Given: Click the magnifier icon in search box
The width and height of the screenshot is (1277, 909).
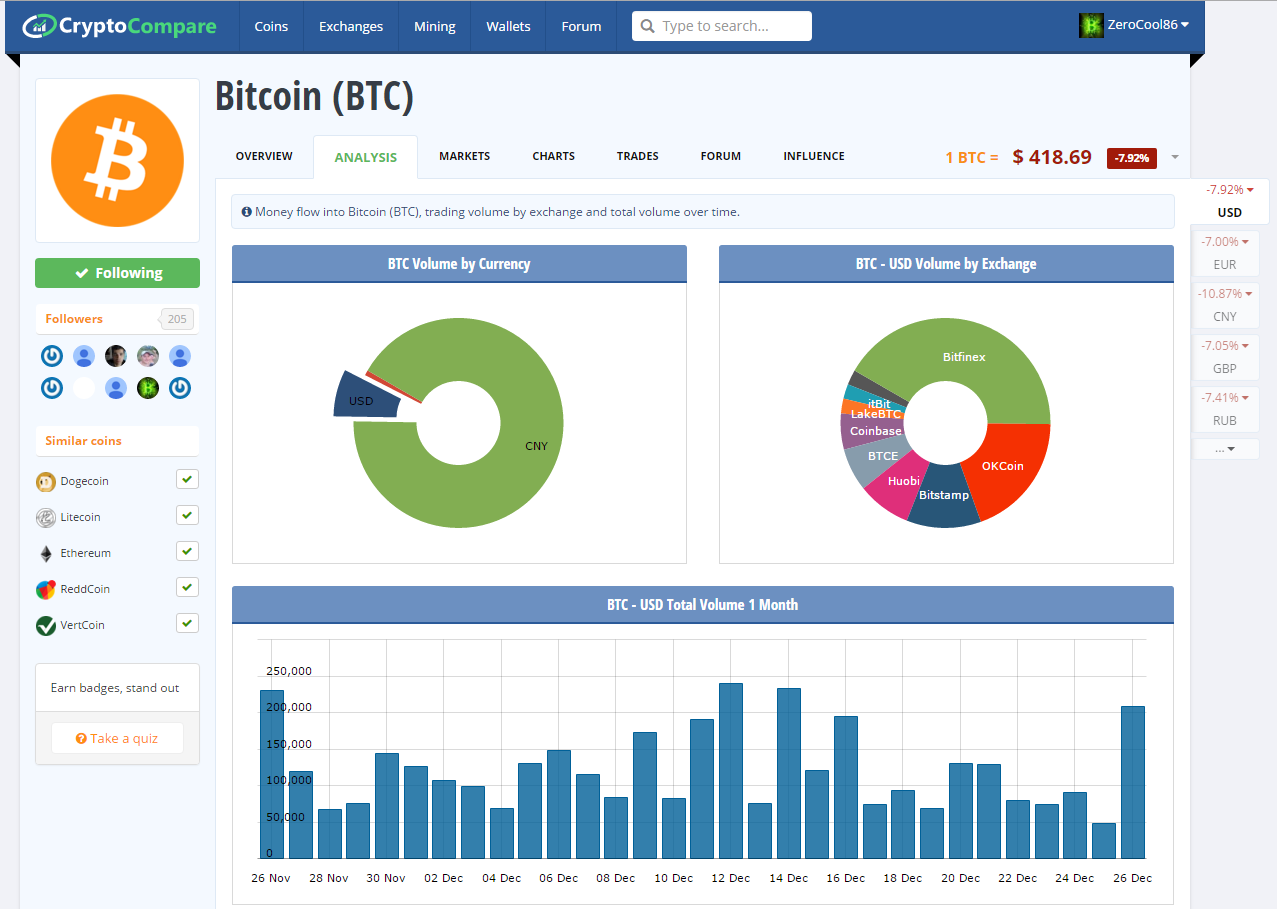Looking at the screenshot, I should tap(648, 26).
